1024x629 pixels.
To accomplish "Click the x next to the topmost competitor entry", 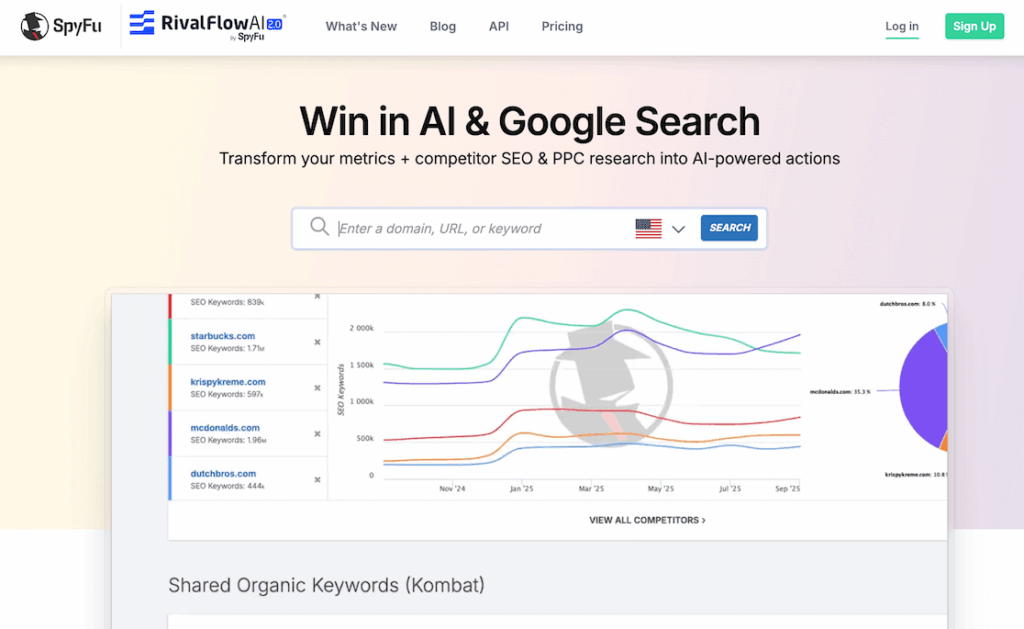I will tap(318, 296).
